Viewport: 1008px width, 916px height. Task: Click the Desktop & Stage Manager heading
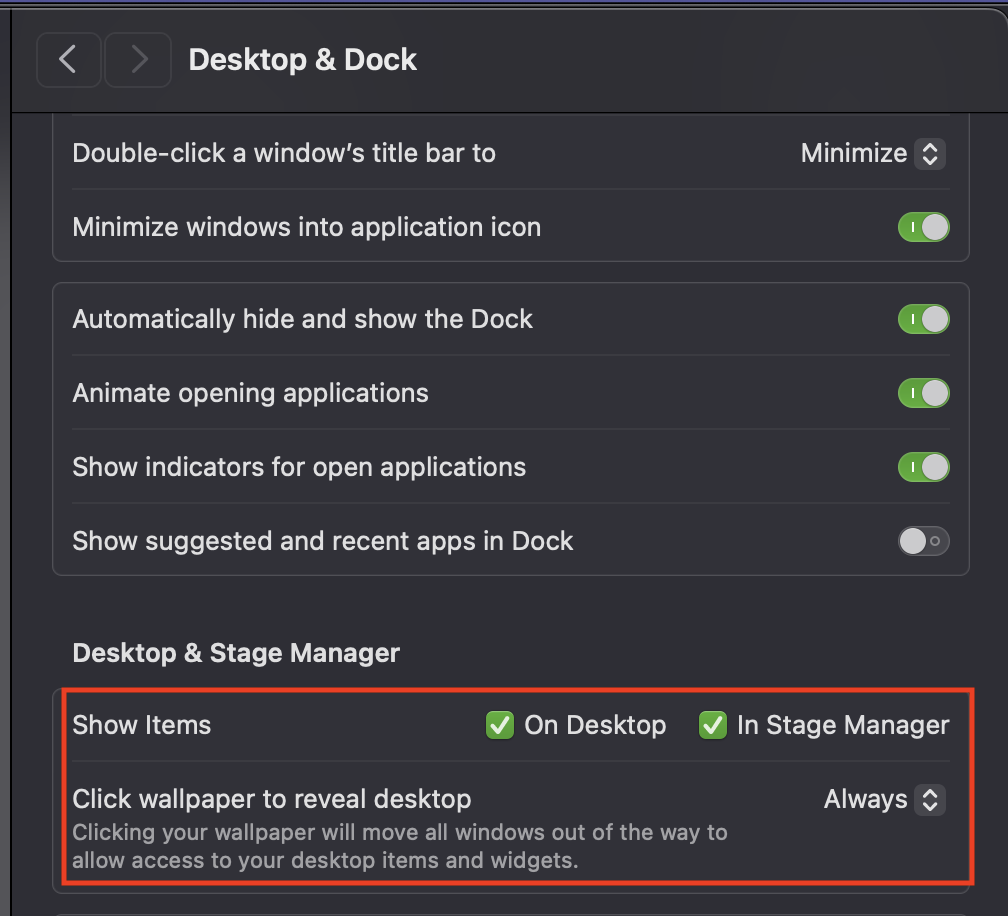coord(236,653)
